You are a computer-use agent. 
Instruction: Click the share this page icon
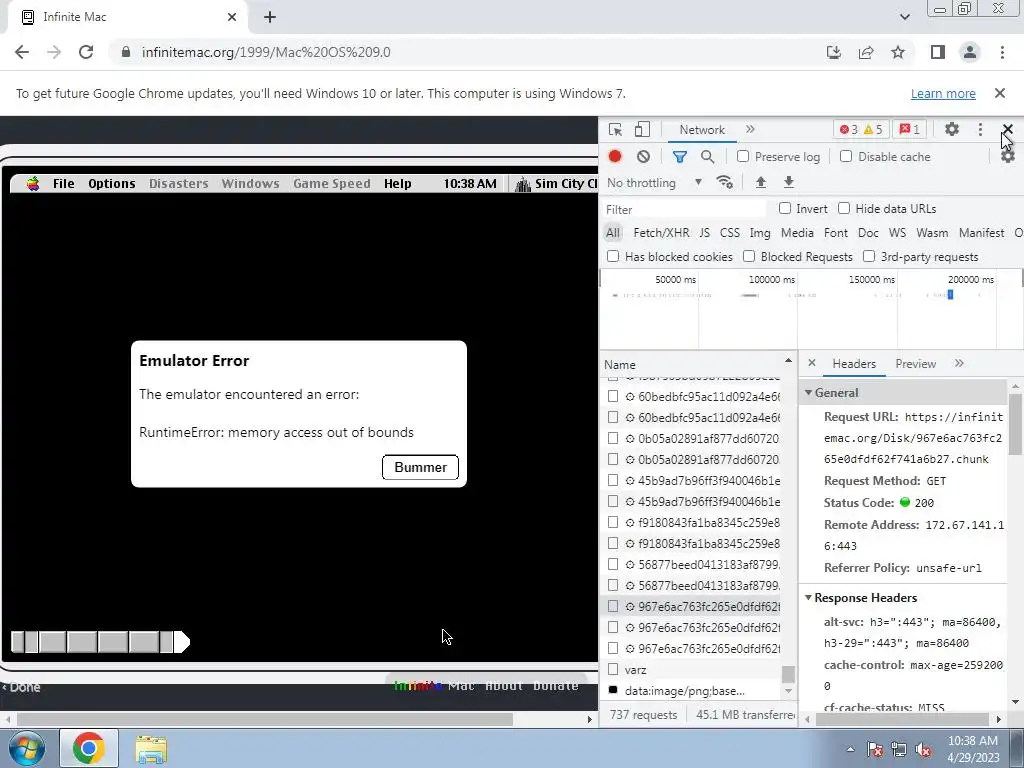[x=866, y=52]
